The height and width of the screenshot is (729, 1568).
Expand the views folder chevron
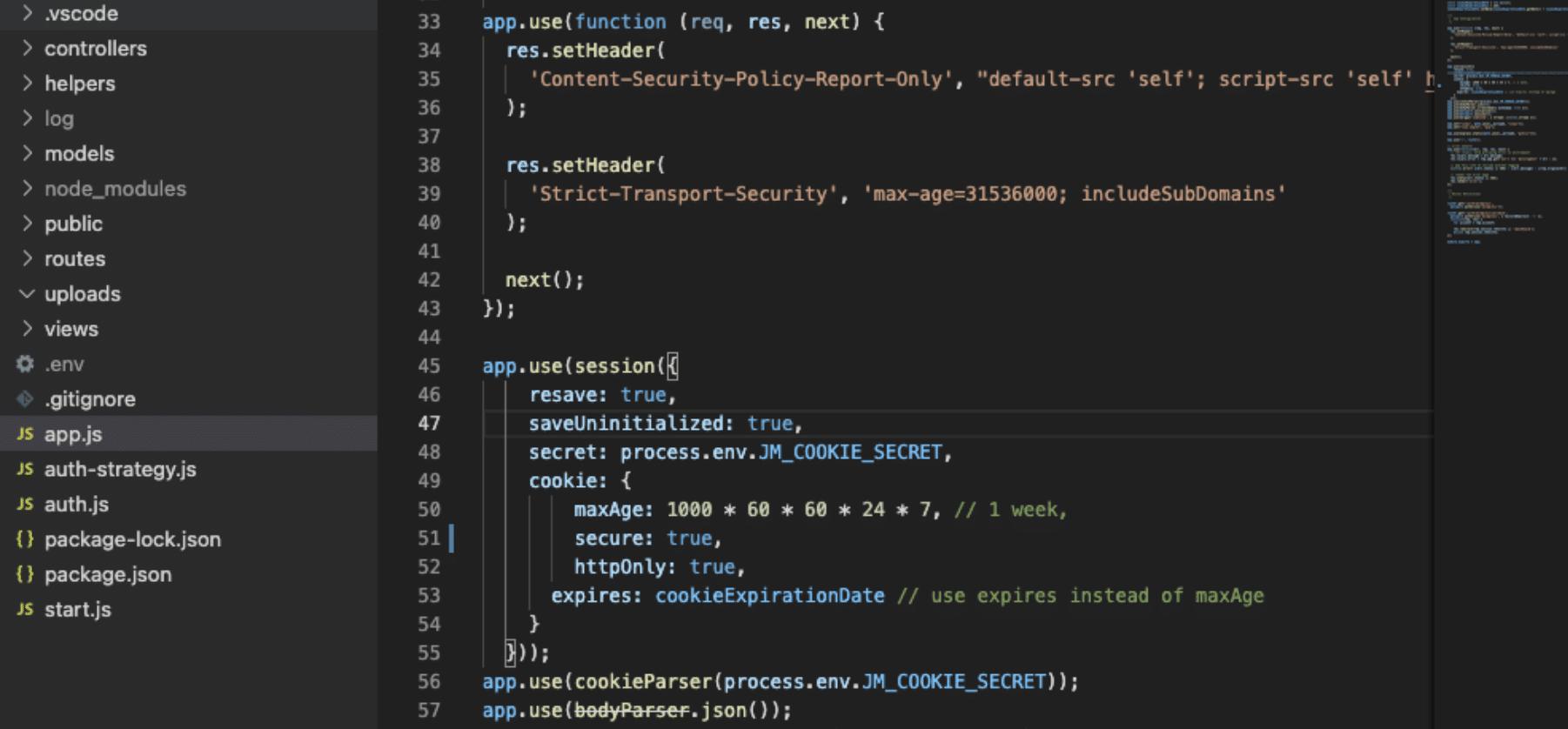[27, 328]
